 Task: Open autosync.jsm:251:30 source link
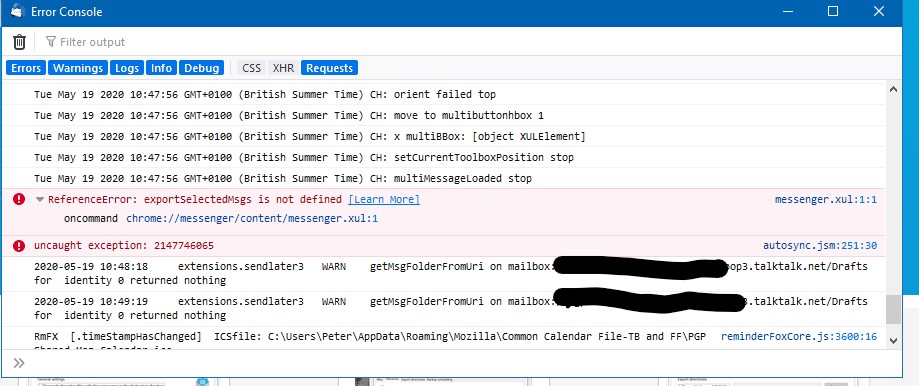[x=820, y=245]
